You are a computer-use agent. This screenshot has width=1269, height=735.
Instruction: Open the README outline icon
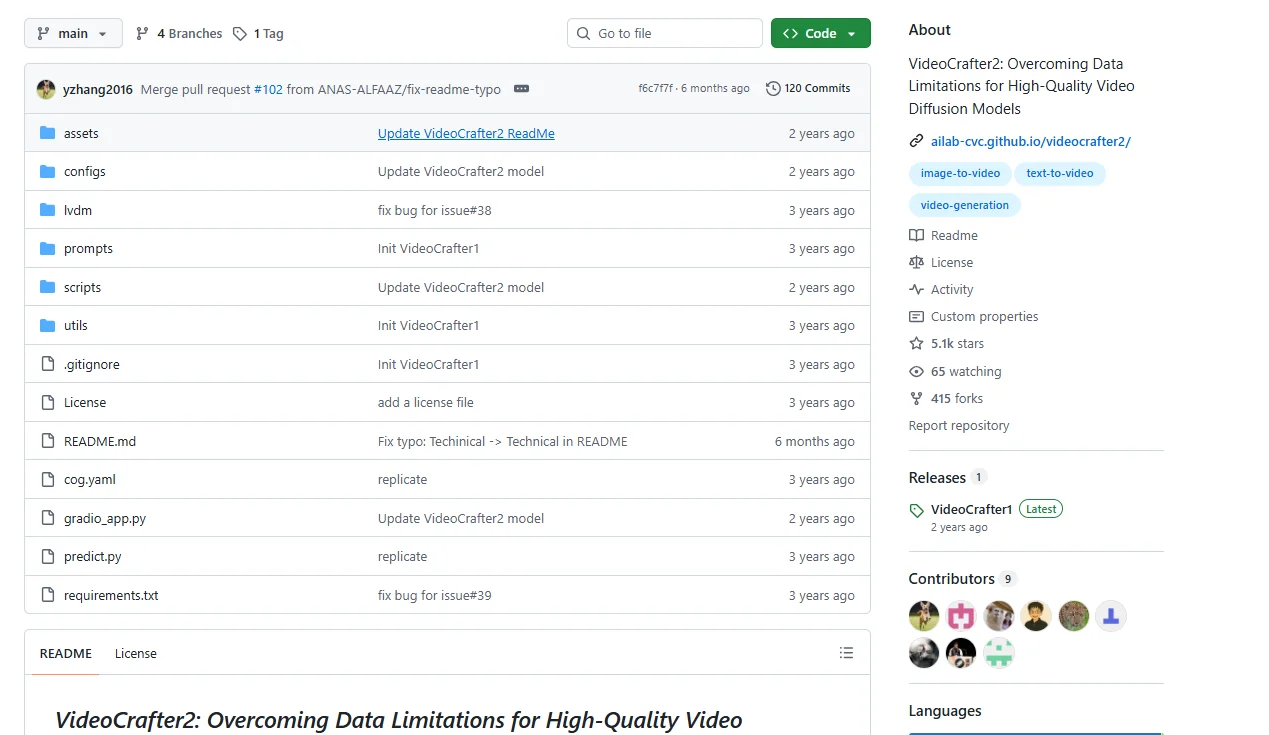coord(846,653)
